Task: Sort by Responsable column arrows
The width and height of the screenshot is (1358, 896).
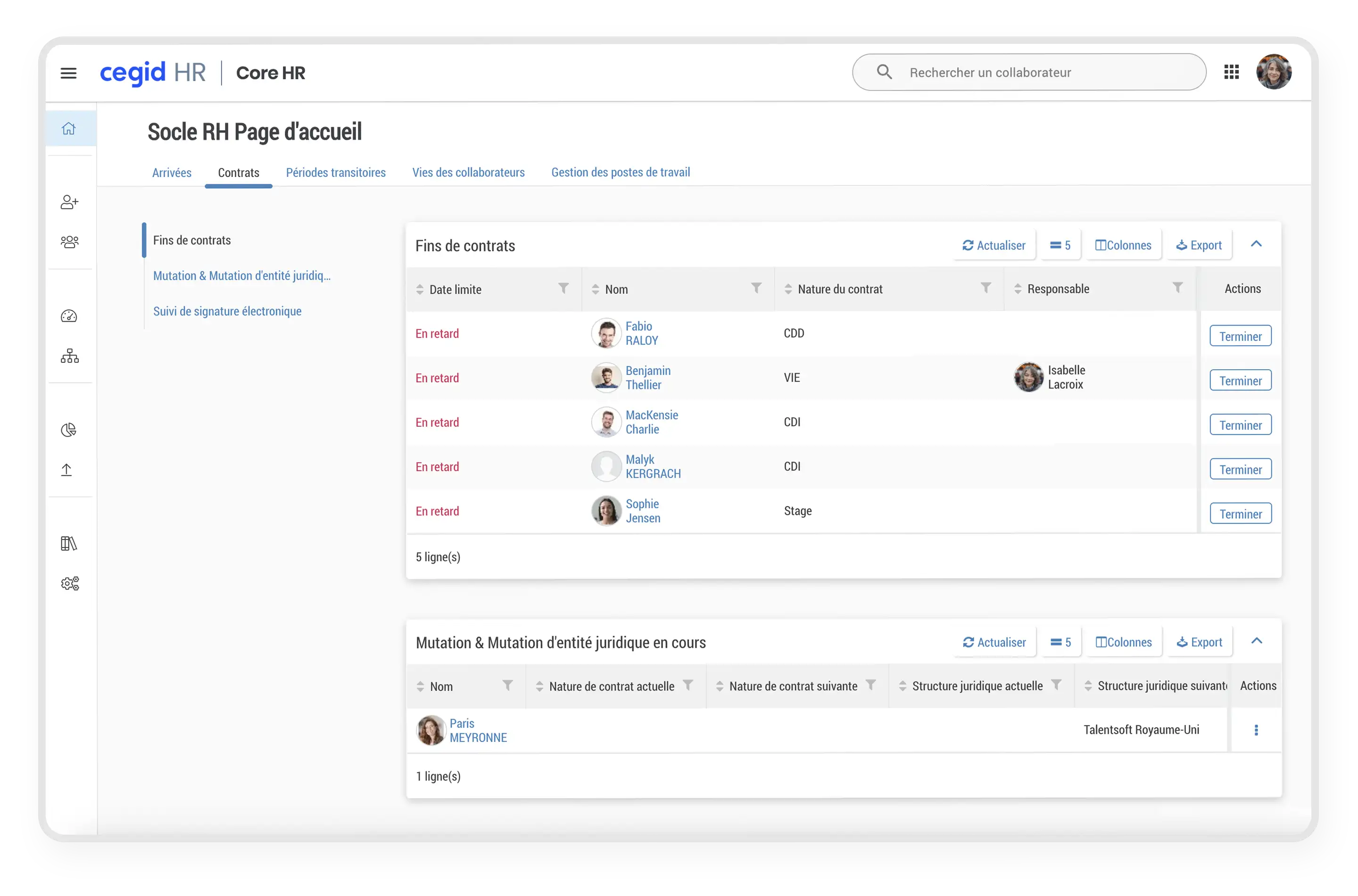Action: point(1018,289)
